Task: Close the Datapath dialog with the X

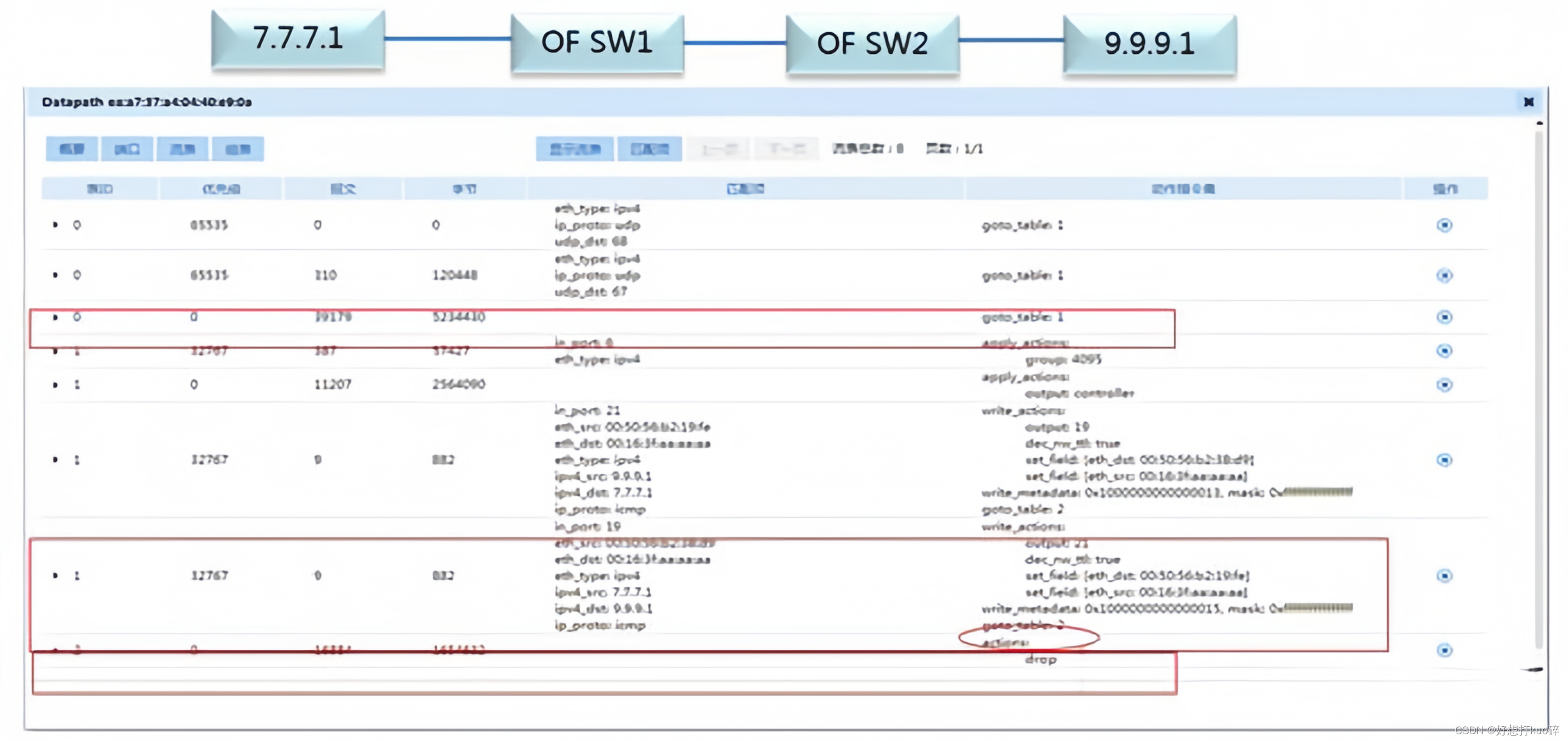Action: pyautogui.click(x=1528, y=101)
